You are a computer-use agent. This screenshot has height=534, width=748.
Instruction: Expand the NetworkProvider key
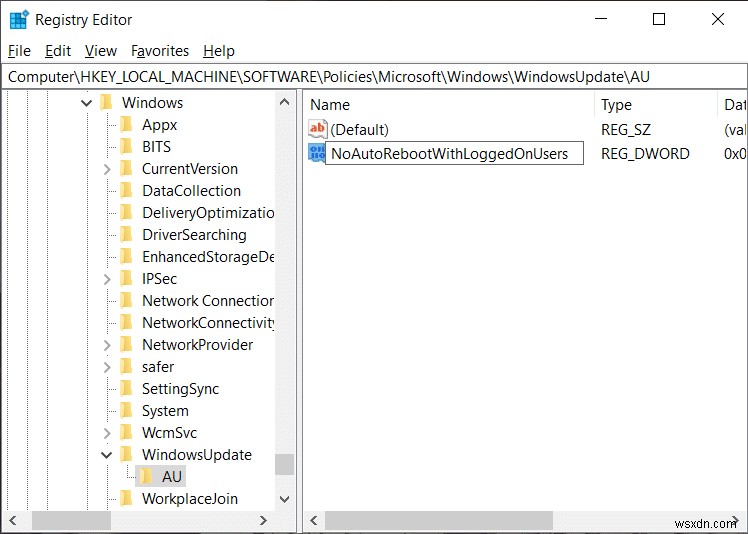107,345
